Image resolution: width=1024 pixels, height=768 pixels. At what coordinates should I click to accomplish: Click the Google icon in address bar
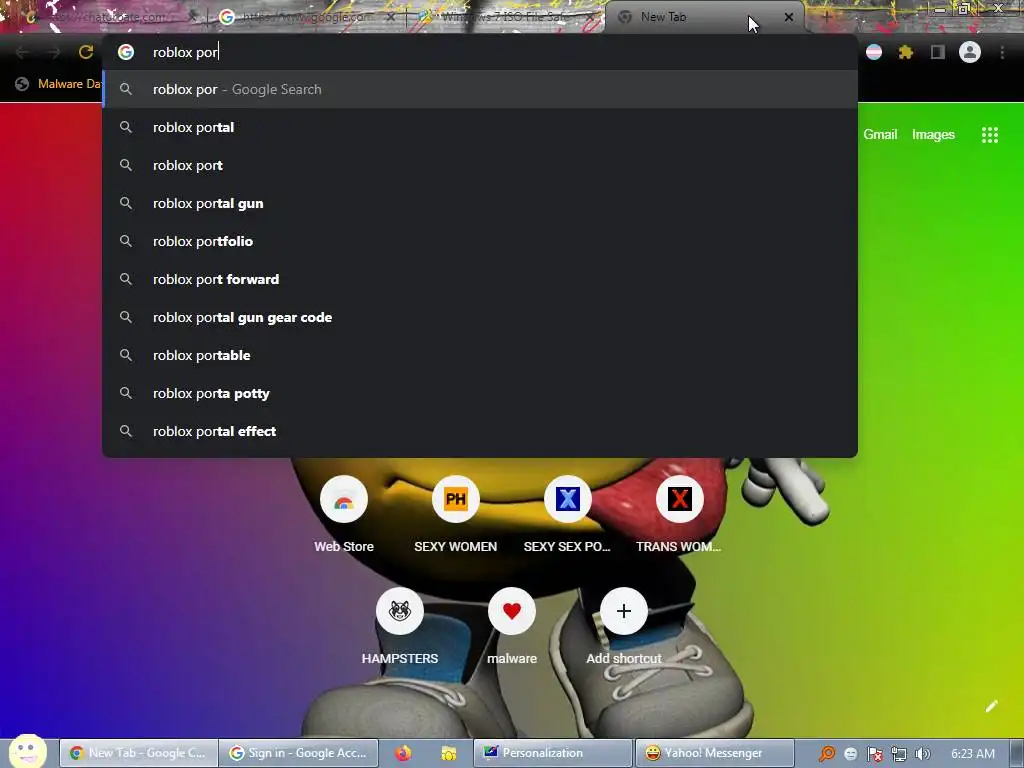point(126,52)
